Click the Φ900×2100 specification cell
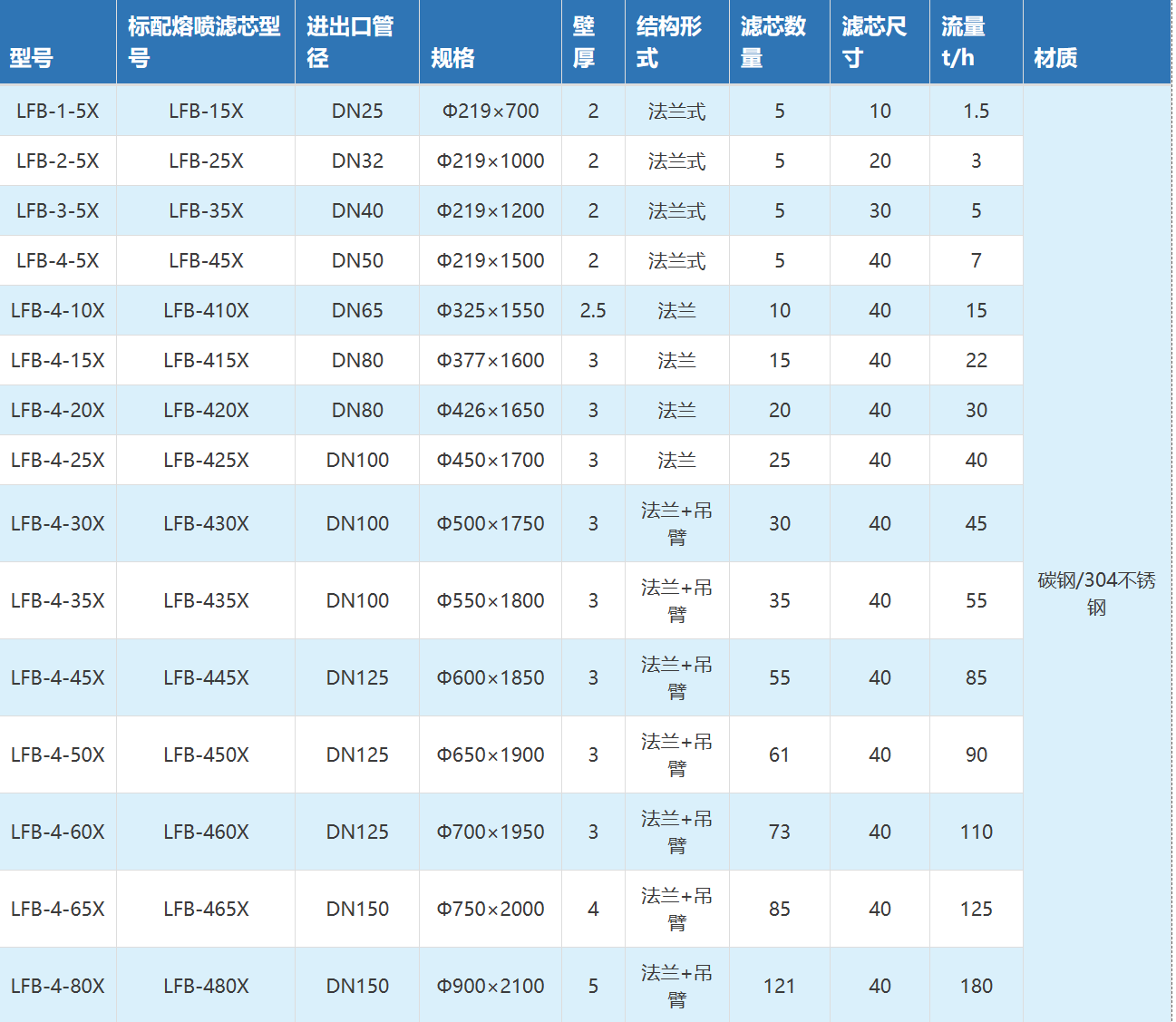The width and height of the screenshot is (1176, 1022). point(491,985)
